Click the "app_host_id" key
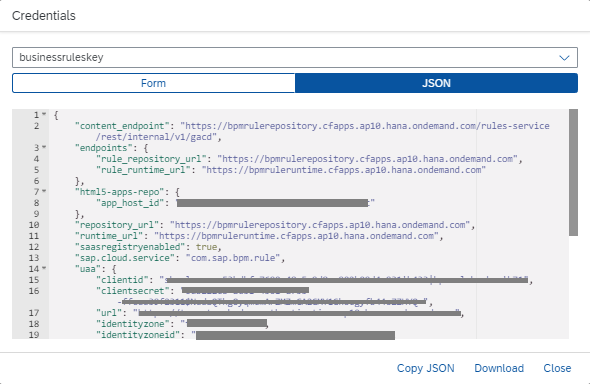 click(x=130, y=203)
